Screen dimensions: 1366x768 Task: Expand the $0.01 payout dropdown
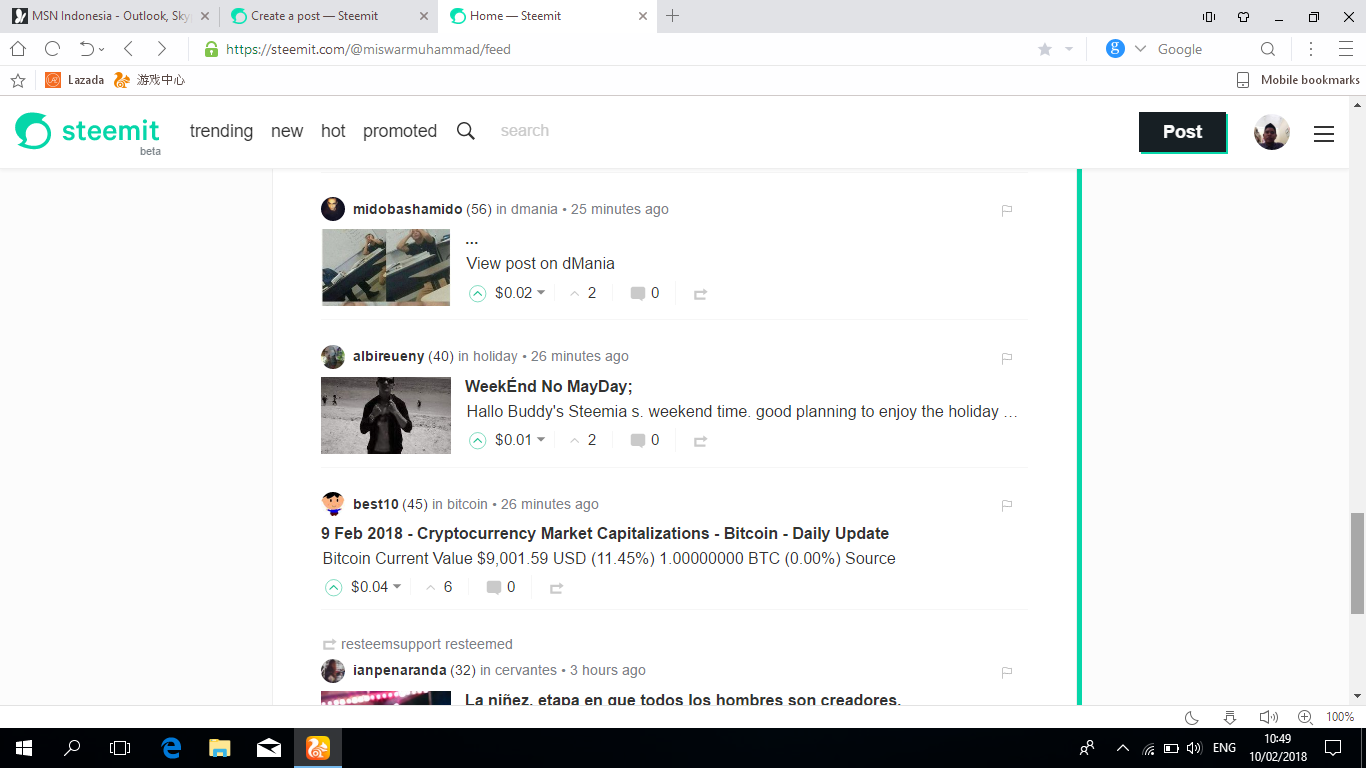[541, 440]
